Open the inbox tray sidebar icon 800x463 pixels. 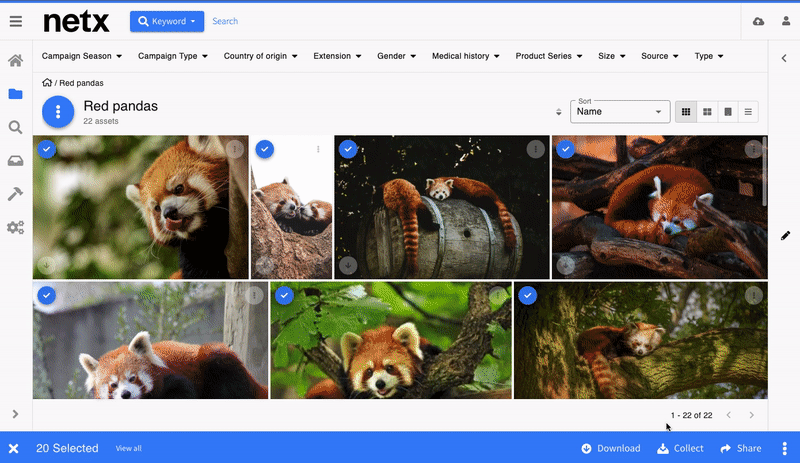(x=15, y=161)
